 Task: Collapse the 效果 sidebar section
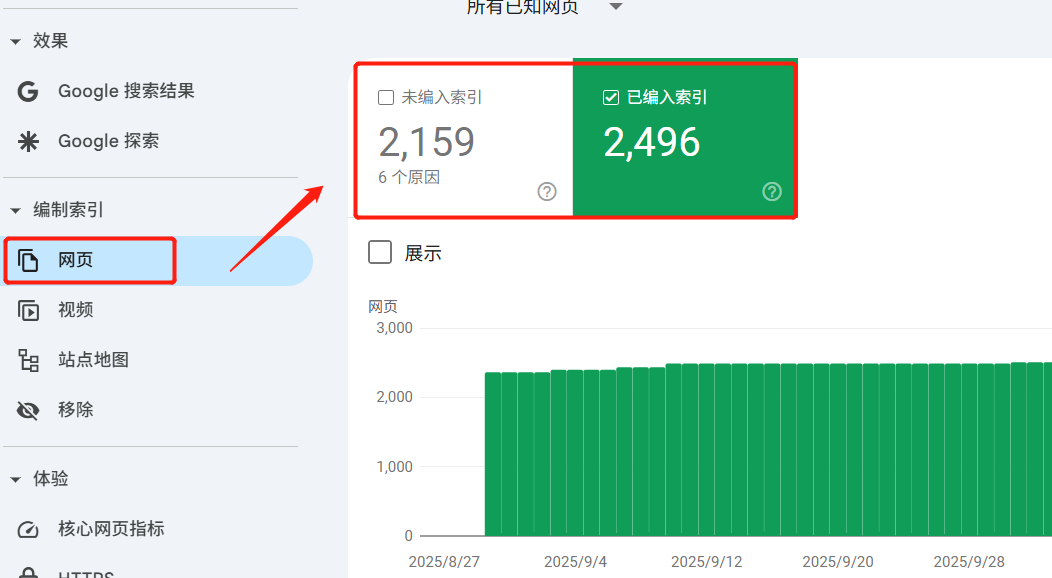(x=13, y=41)
